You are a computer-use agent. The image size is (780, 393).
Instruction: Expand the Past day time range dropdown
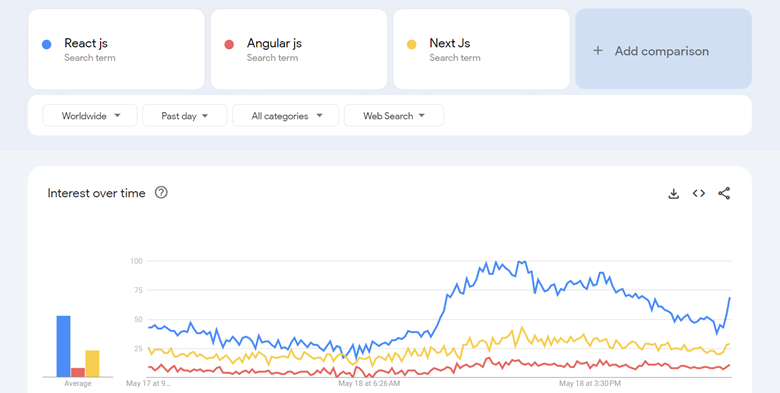tap(185, 115)
